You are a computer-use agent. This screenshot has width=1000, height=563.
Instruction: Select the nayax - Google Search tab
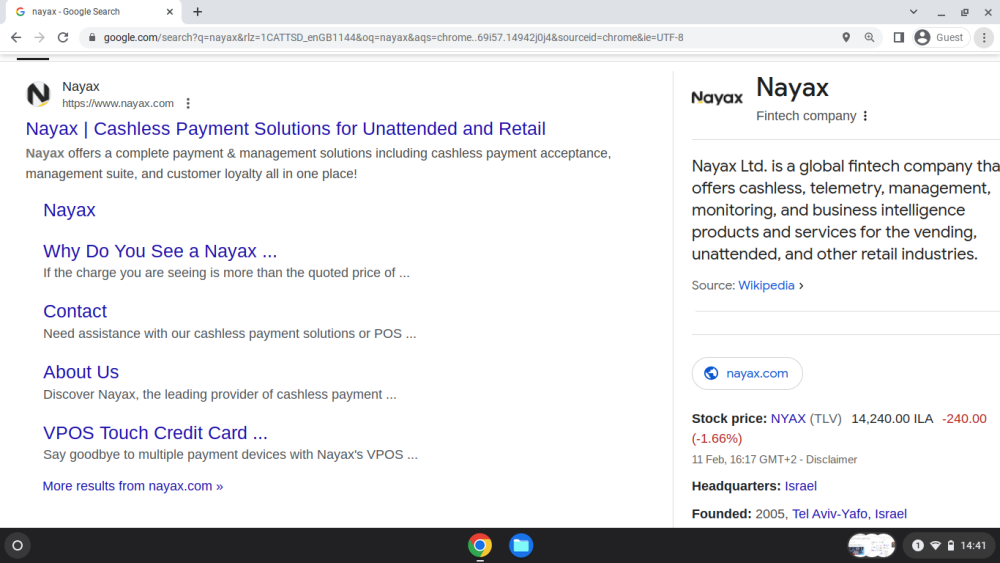point(92,11)
